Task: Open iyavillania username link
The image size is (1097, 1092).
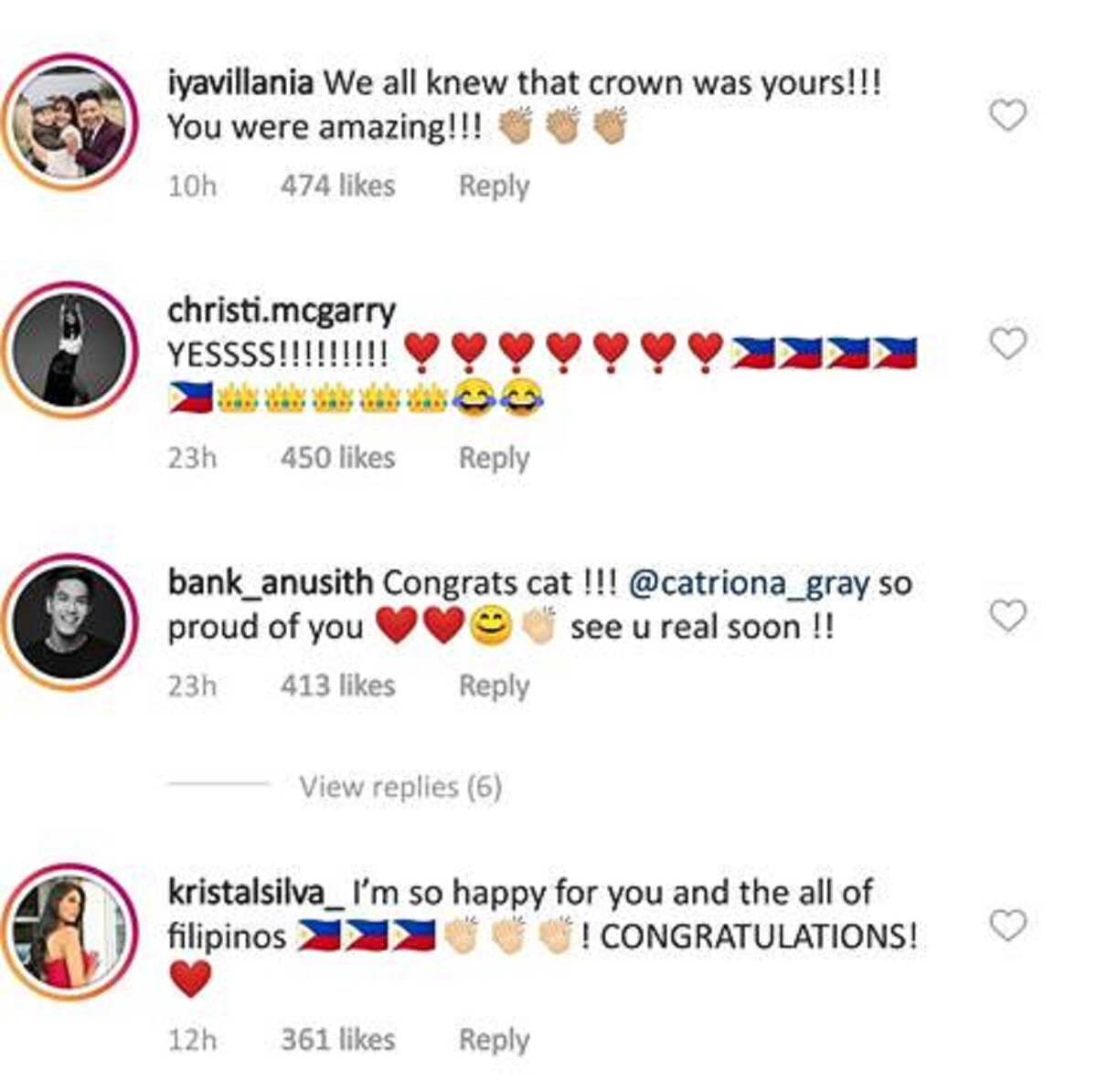Action: click(x=240, y=83)
